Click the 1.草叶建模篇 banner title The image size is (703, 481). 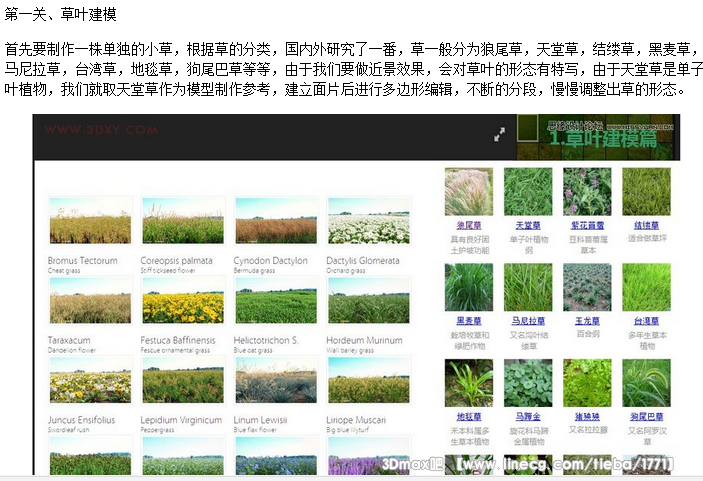coord(603,139)
